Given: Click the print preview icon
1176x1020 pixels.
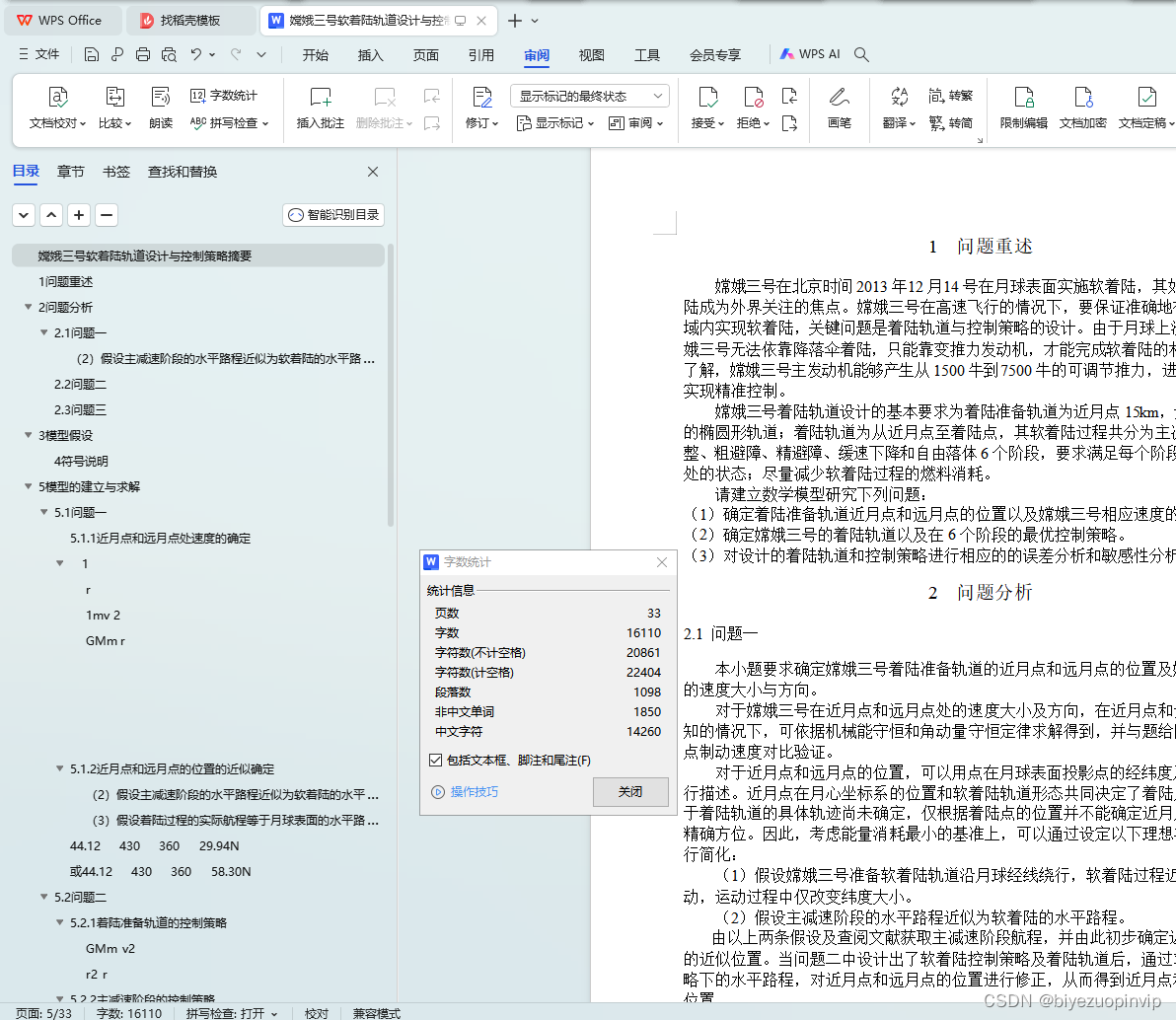Looking at the screenshot, I should pyautogui.click(x=170, y=54).
